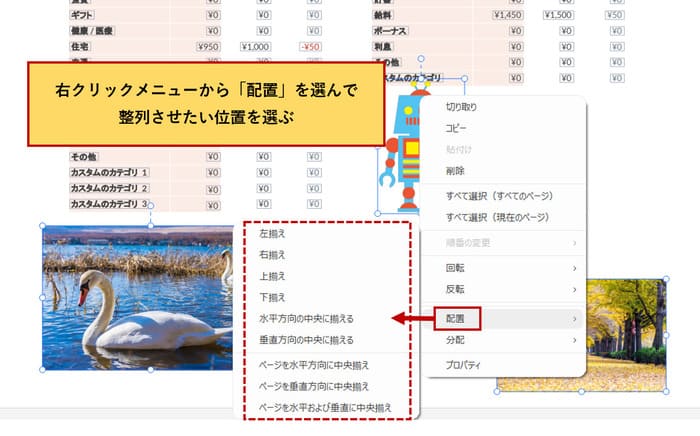
Task: Choose 下揃え in the alignment submenu
Action: point(273,297)
